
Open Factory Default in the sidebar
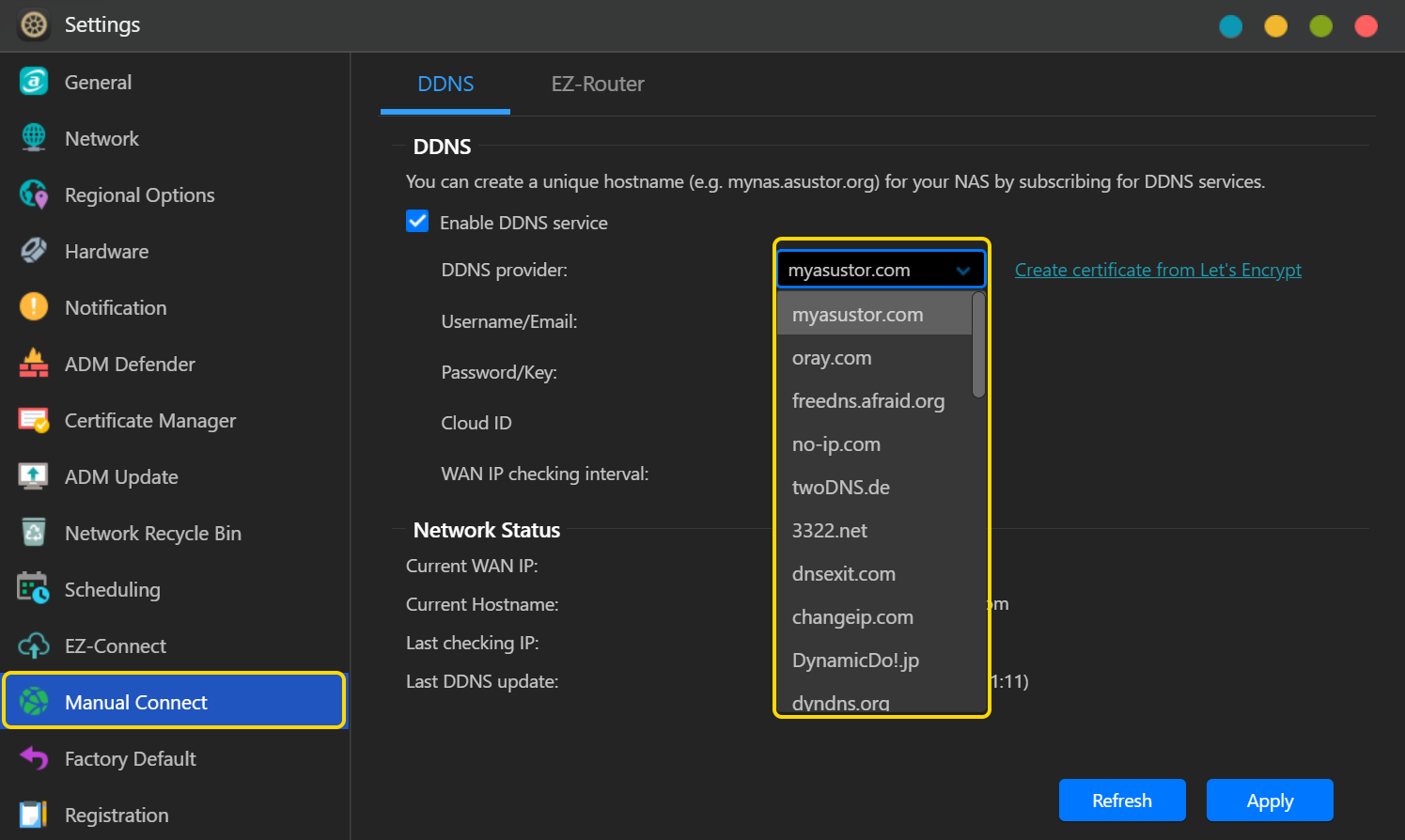click(x=131, y=758)
